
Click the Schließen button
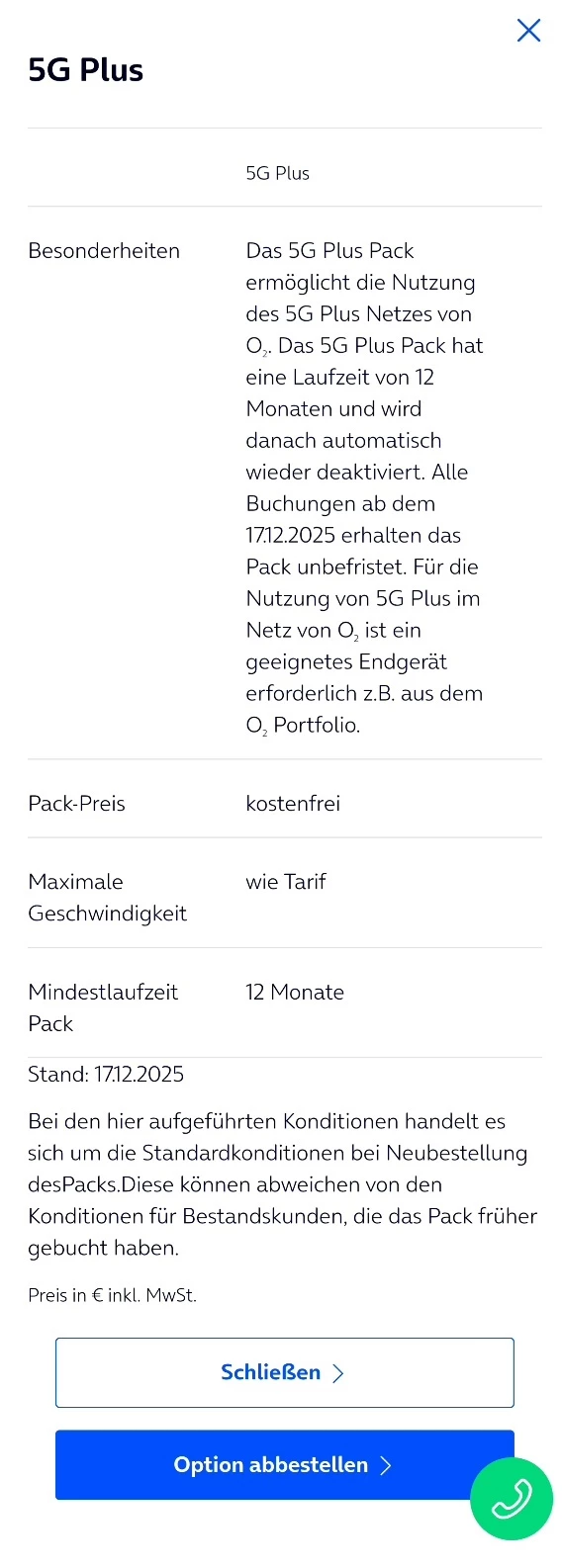pyautogui.click(x=285, y=1372)
